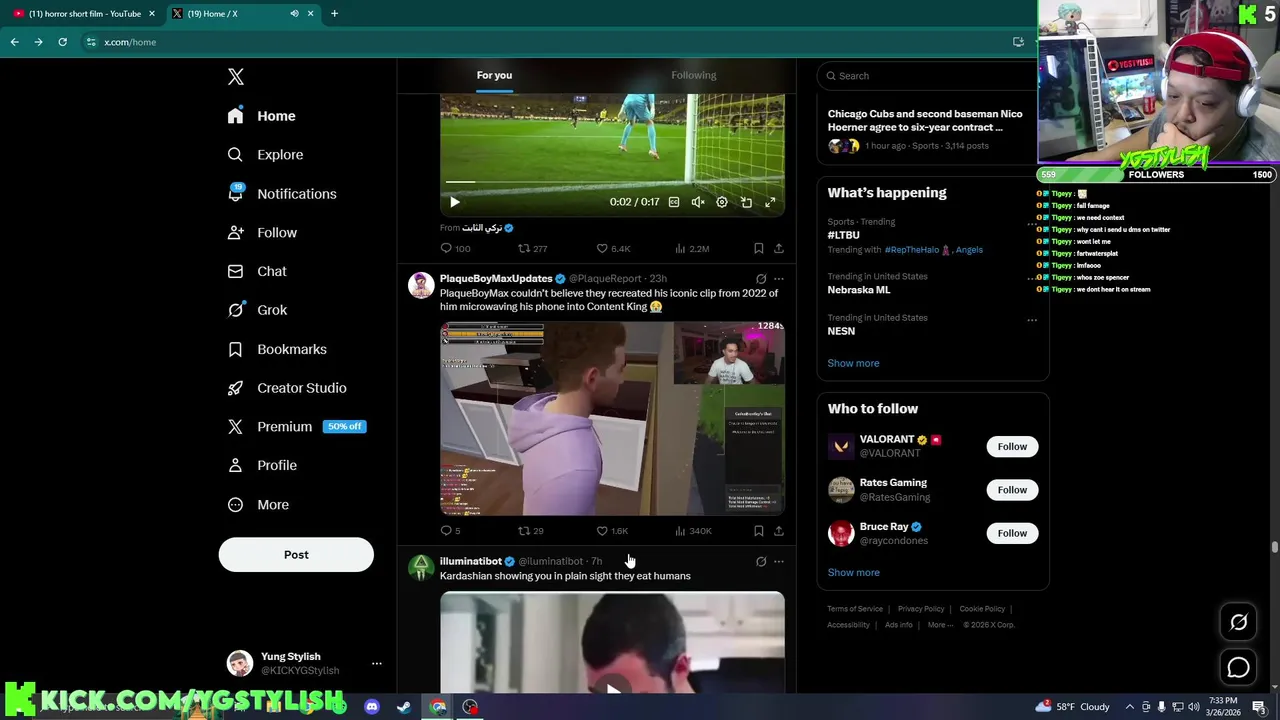Play the soccer video
Viewport: 1280px width, 720px height.
click(454, 202)
